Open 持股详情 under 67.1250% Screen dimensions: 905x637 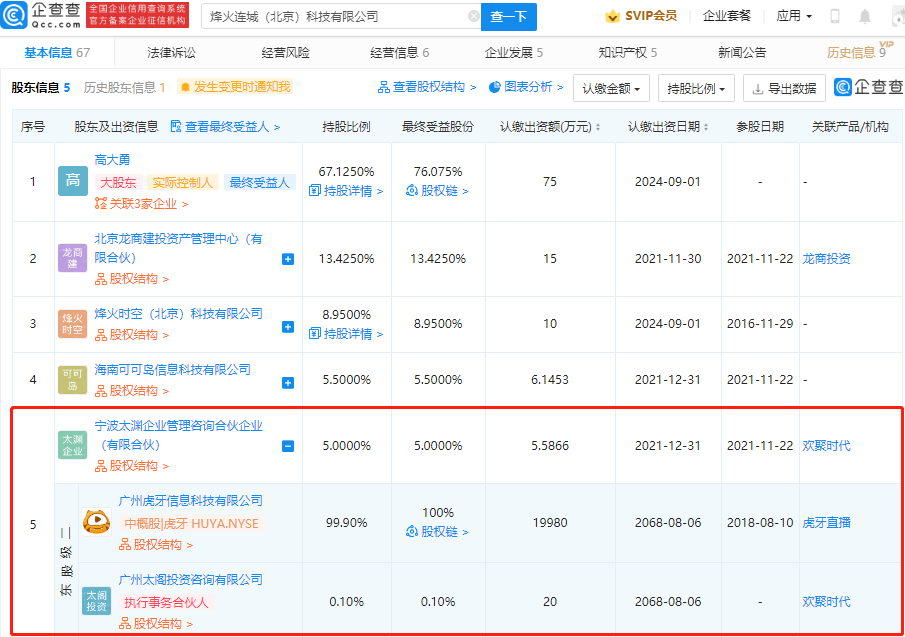(x=346, y=191)
